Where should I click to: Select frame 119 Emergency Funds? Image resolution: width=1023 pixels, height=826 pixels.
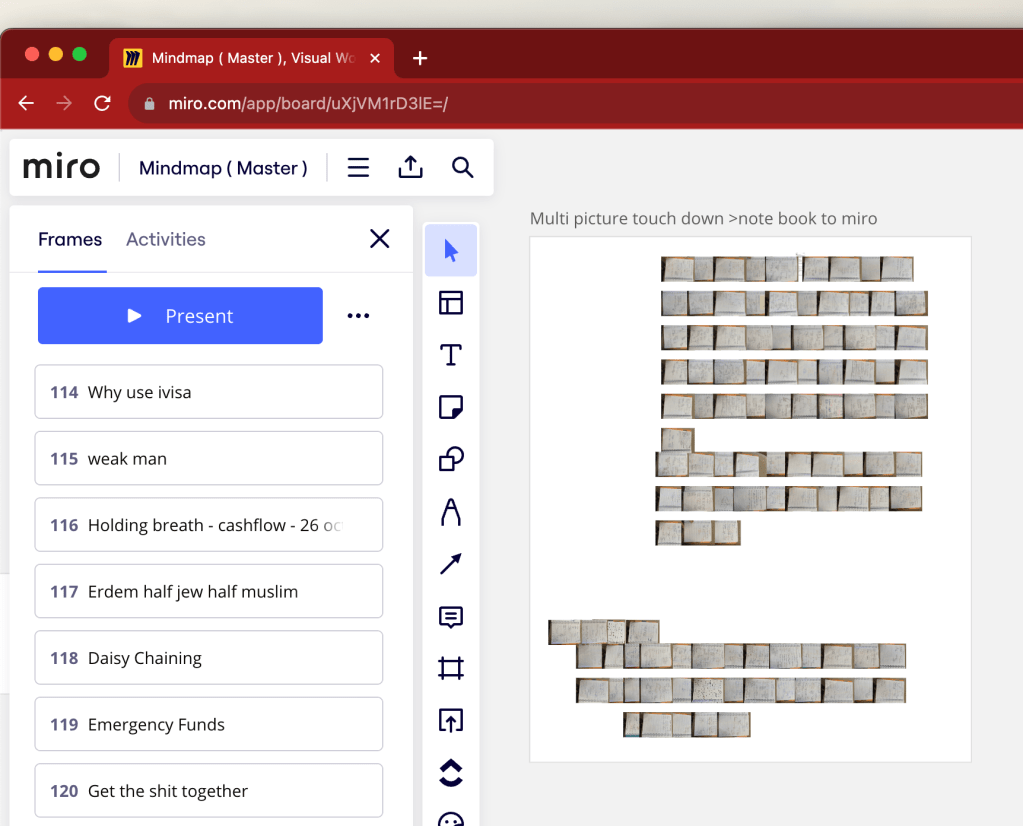pos(209,725)
